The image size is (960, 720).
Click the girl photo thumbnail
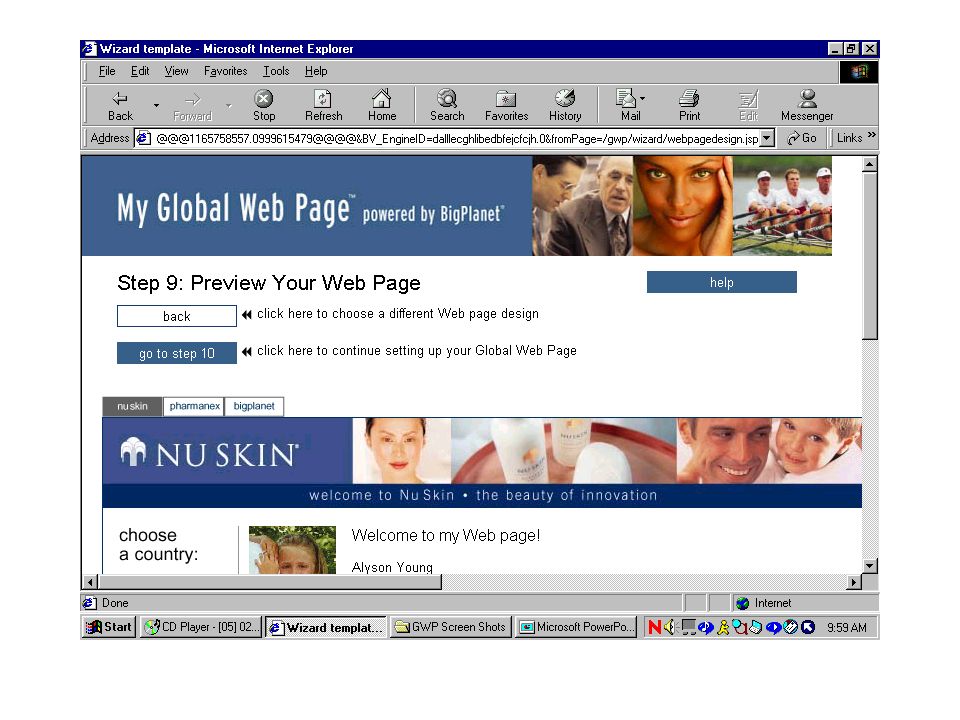(292, 550)
